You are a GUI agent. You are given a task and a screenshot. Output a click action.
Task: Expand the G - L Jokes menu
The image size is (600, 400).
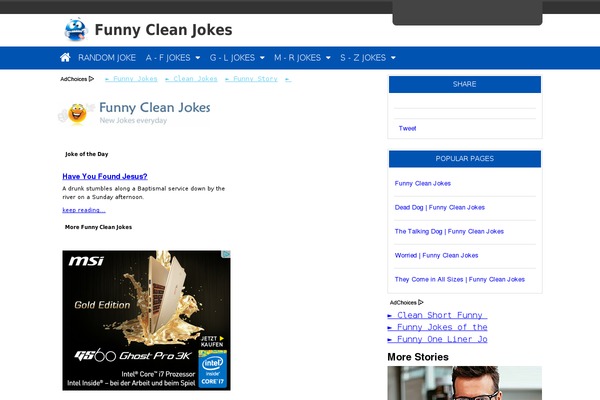click(237, 58)
